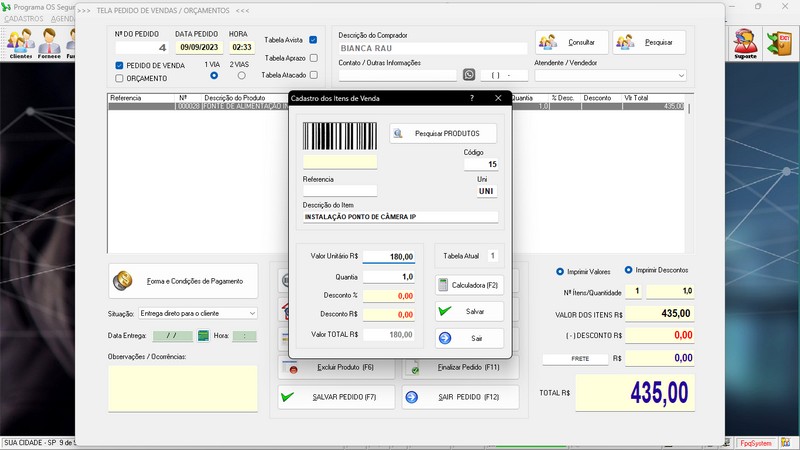This screenshot has height=450, width=800.
Task: Select 1 VIA radio button
Action: (214, 76)
